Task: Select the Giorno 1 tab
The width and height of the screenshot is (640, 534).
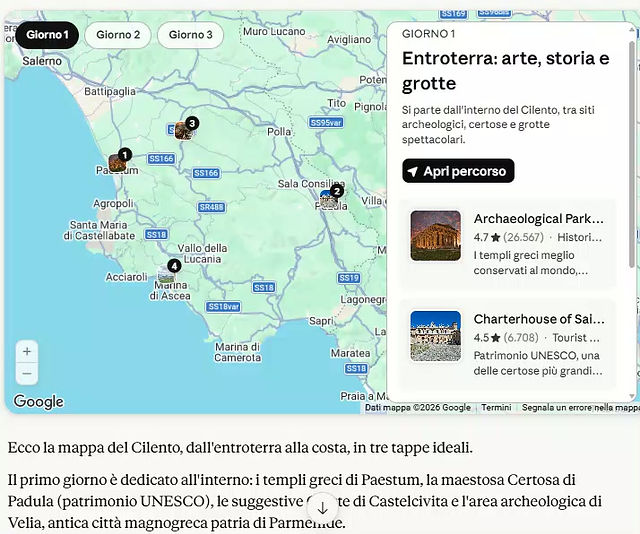Action: 47,35
